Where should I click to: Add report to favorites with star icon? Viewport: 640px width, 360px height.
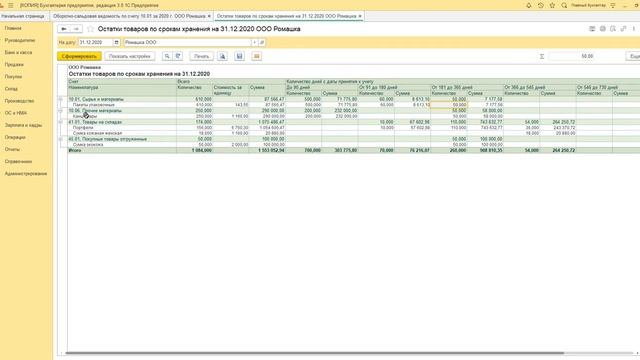pos(90,29)
